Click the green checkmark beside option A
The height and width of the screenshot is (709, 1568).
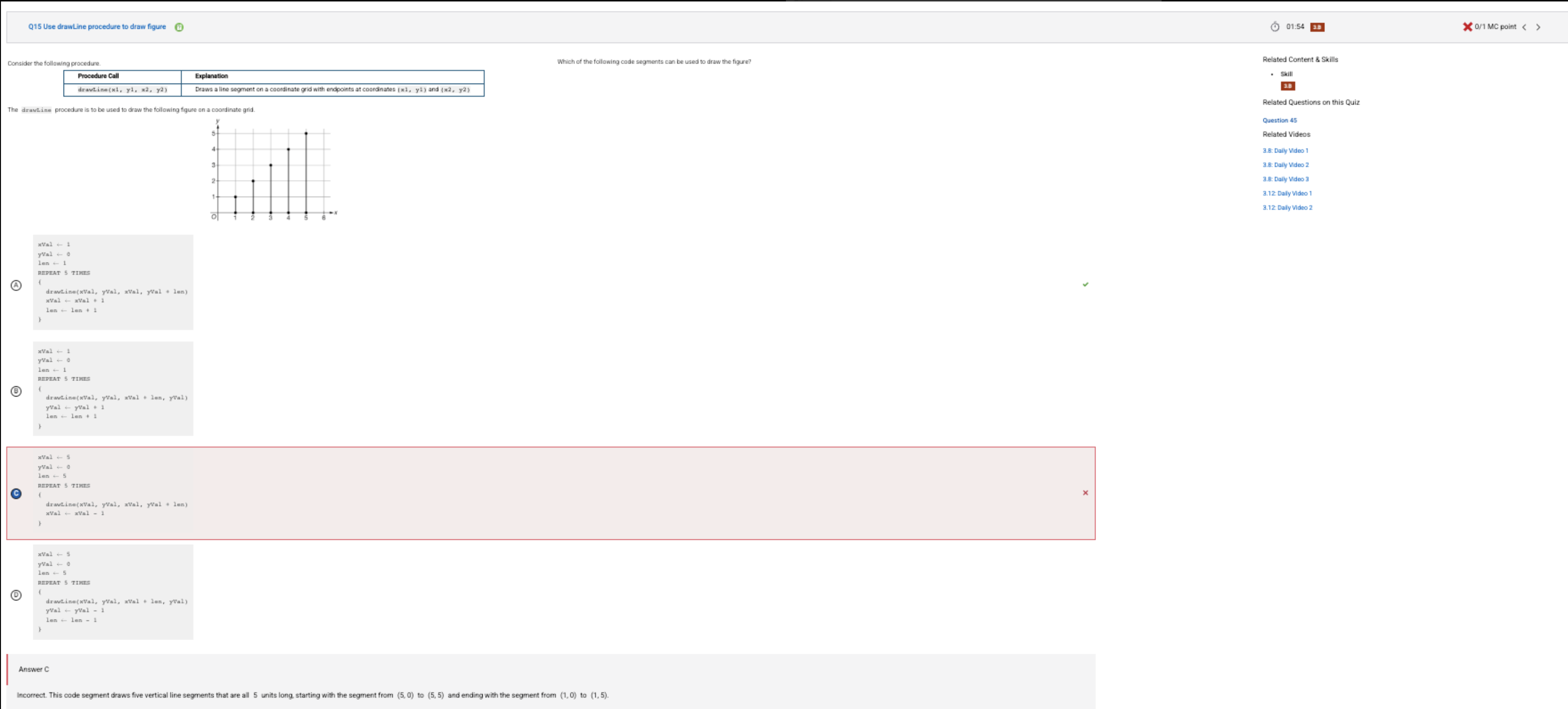pos(1085,284)
